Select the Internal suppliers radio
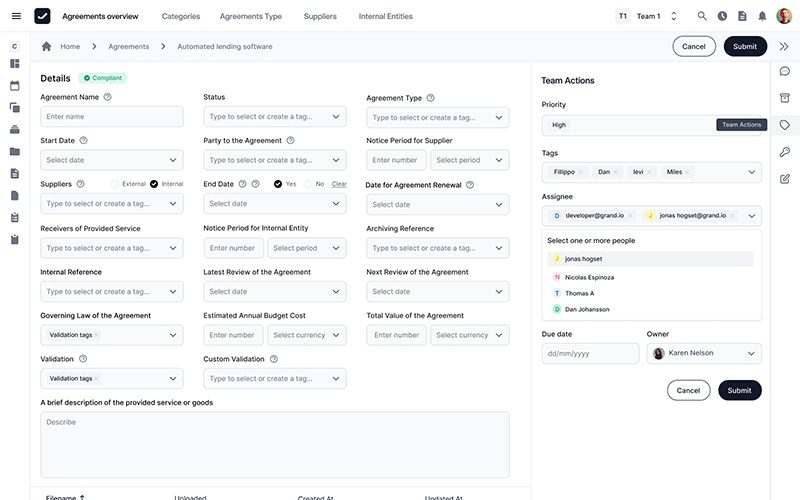Screen dimensions: 800x500 154,184
